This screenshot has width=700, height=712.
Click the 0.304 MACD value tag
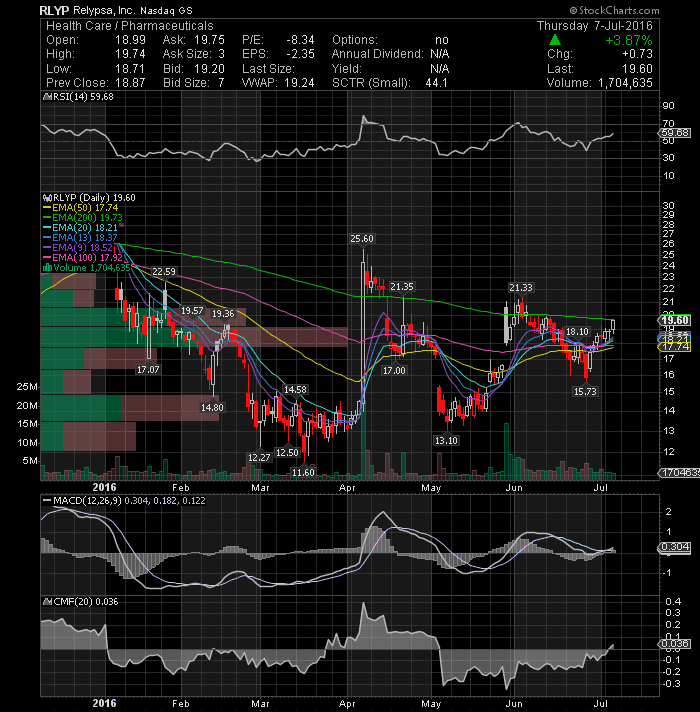tap(674, 547)
